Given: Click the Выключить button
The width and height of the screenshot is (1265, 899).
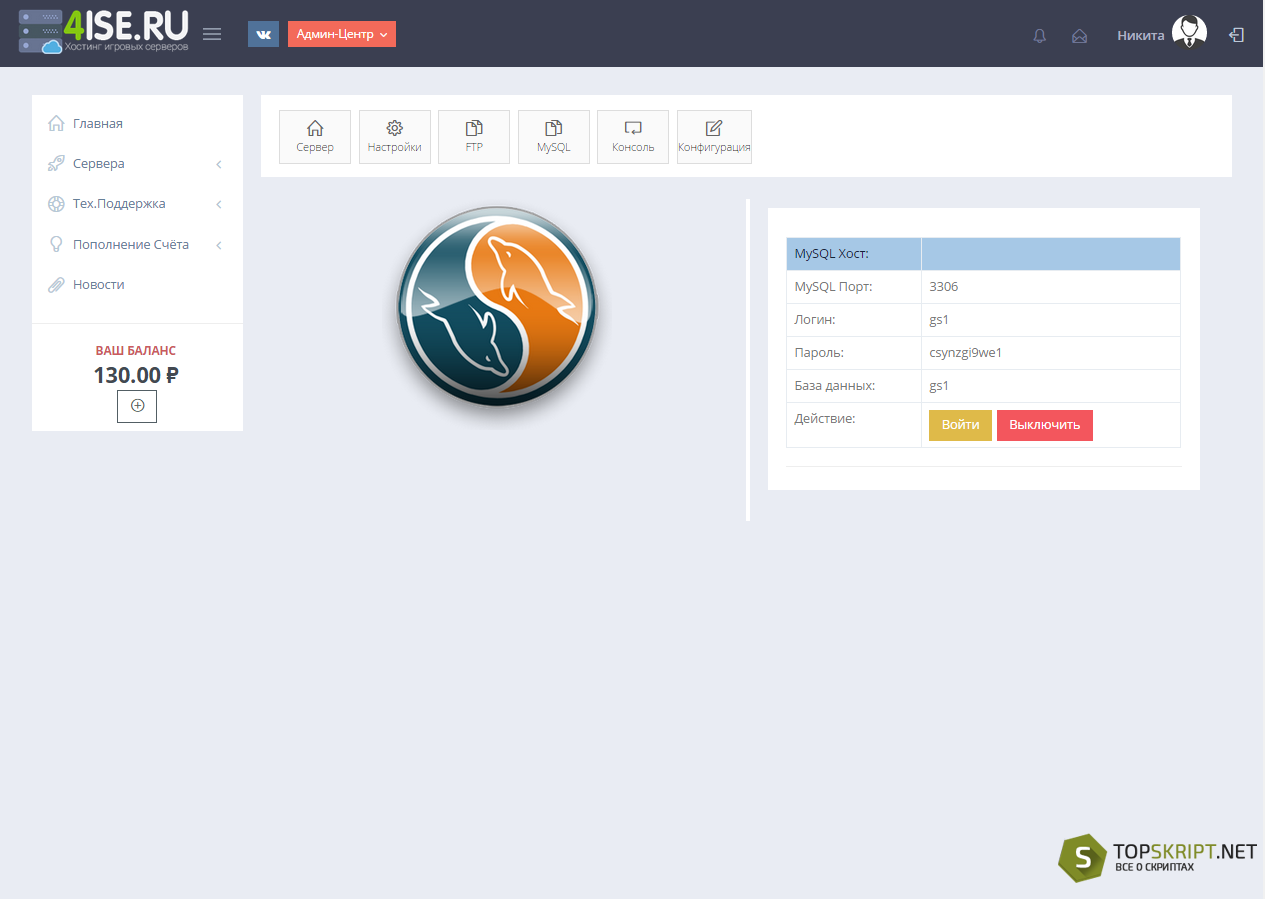Looking at the screenshot, I should point(1045,425).
